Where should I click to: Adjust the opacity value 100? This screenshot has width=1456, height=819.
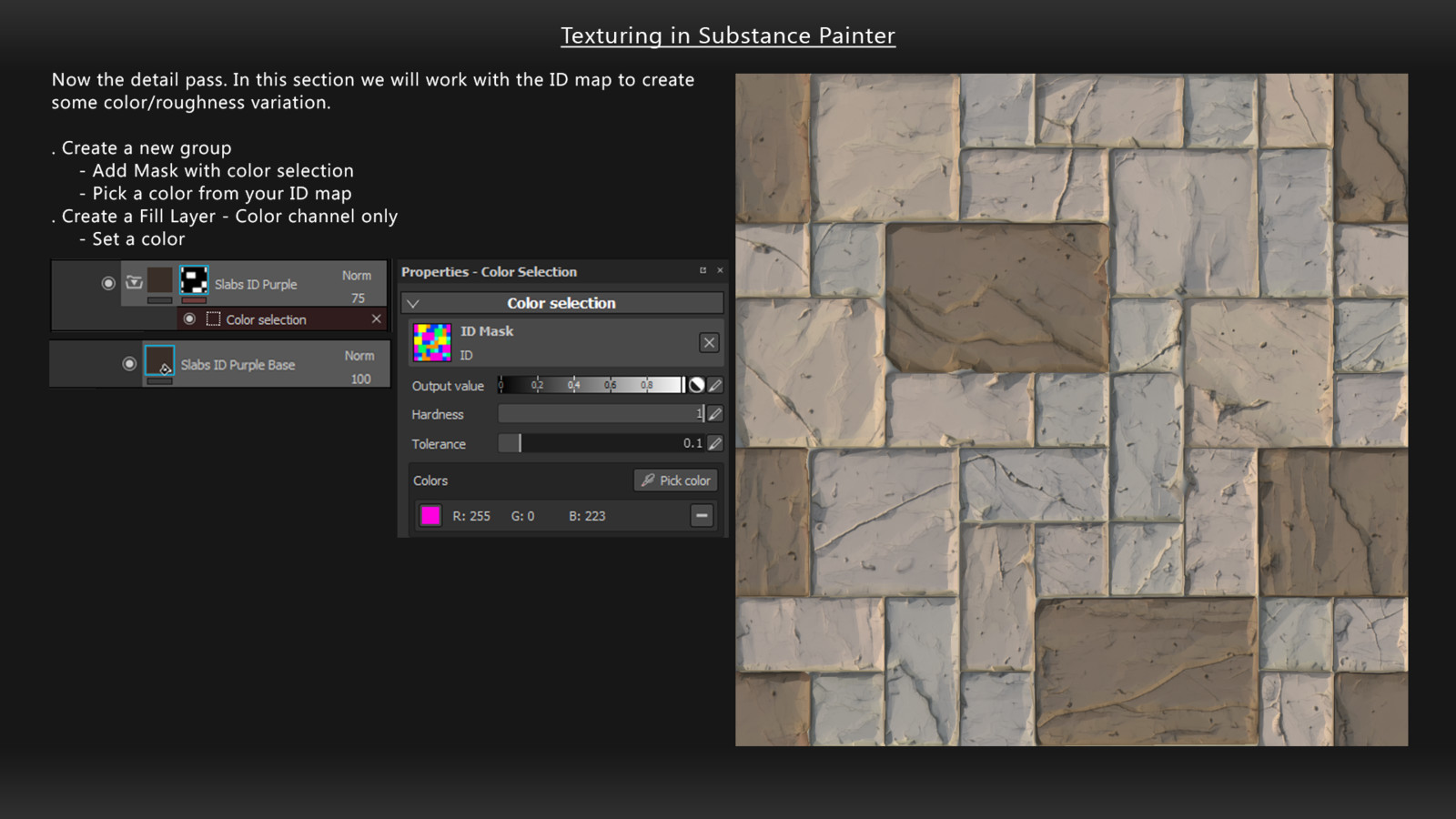[360, 379]
